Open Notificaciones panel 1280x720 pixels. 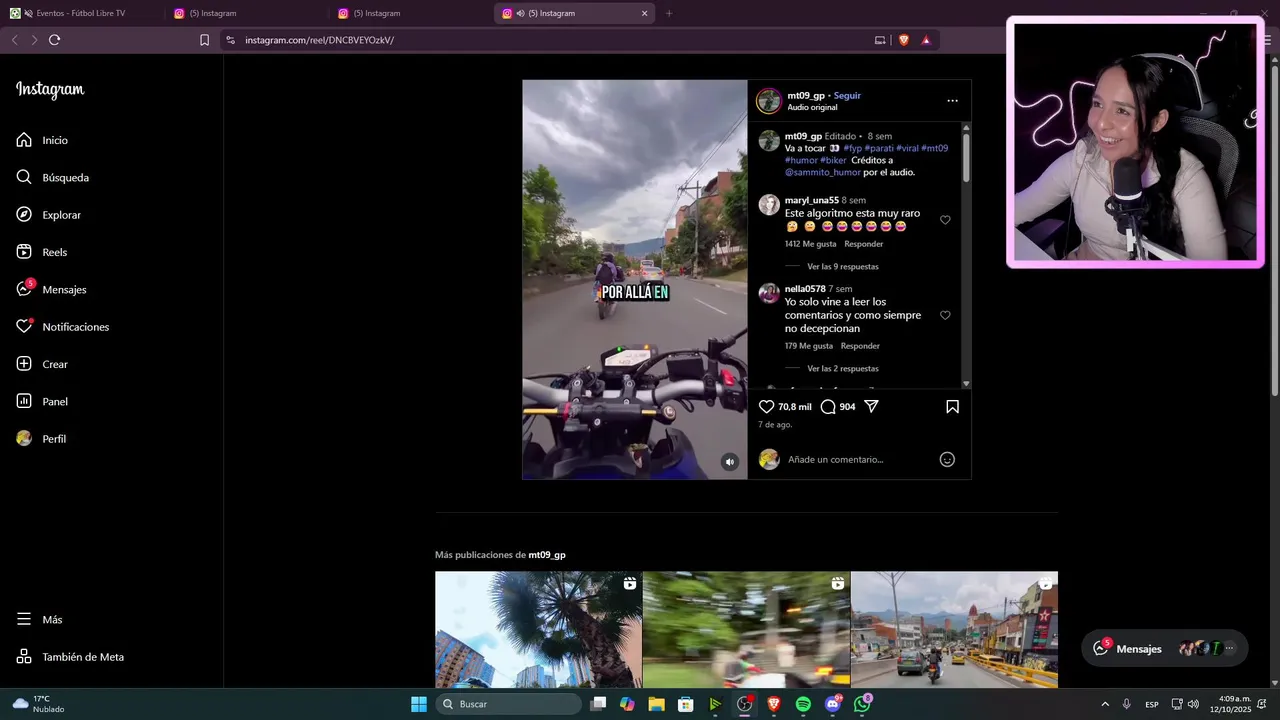click(62, 327)
